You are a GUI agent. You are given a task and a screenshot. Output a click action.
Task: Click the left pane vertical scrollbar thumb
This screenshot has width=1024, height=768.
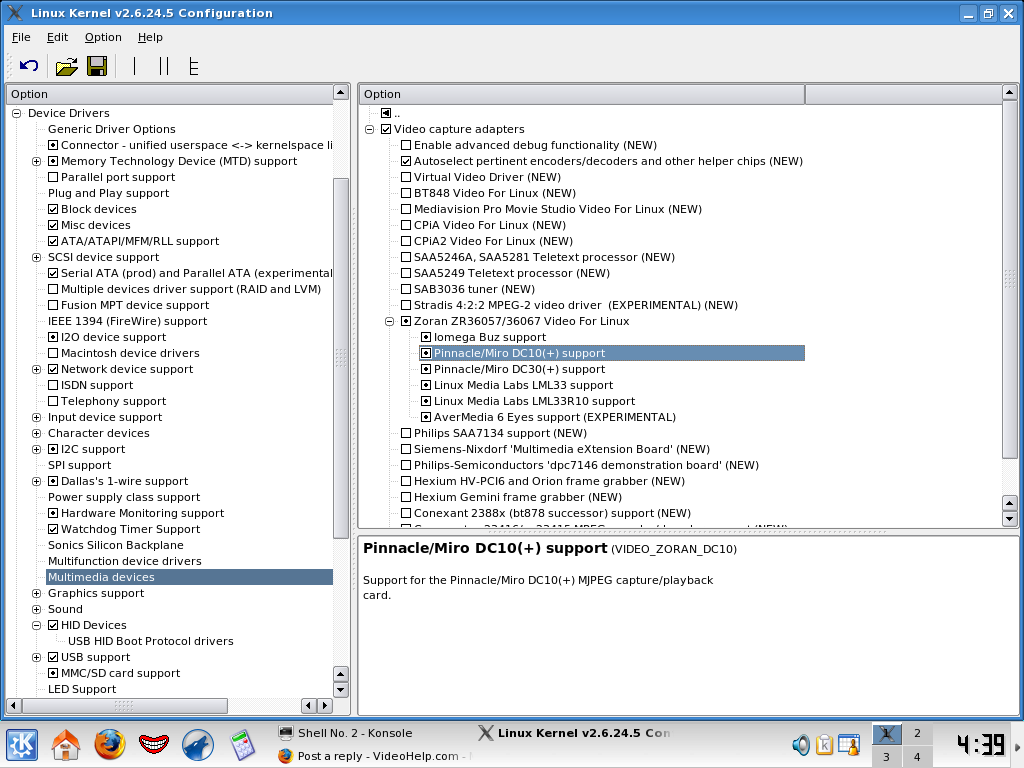[x=341, y=358]
